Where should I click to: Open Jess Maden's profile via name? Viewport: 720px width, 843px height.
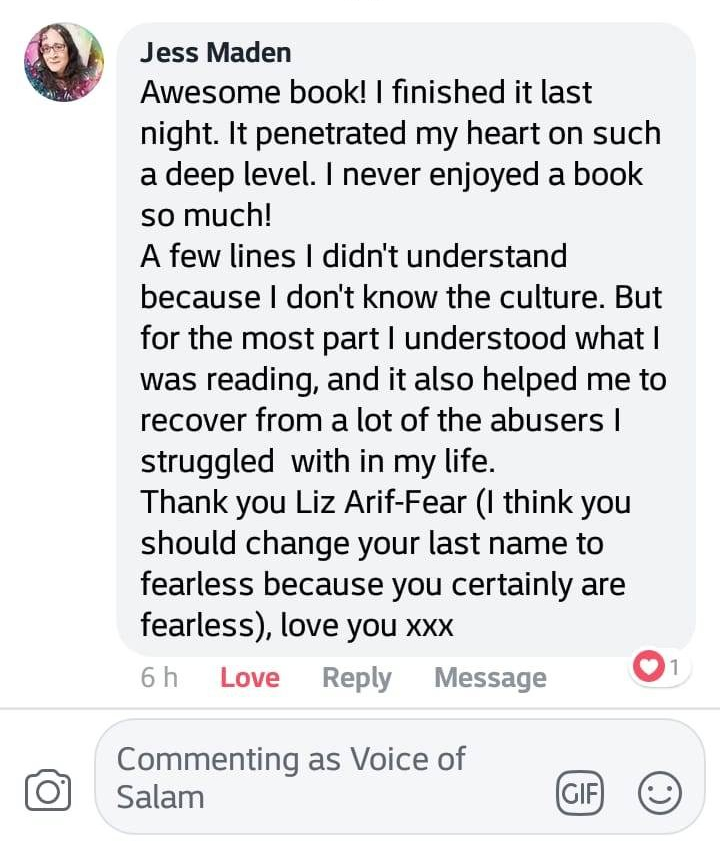[216, 53]
